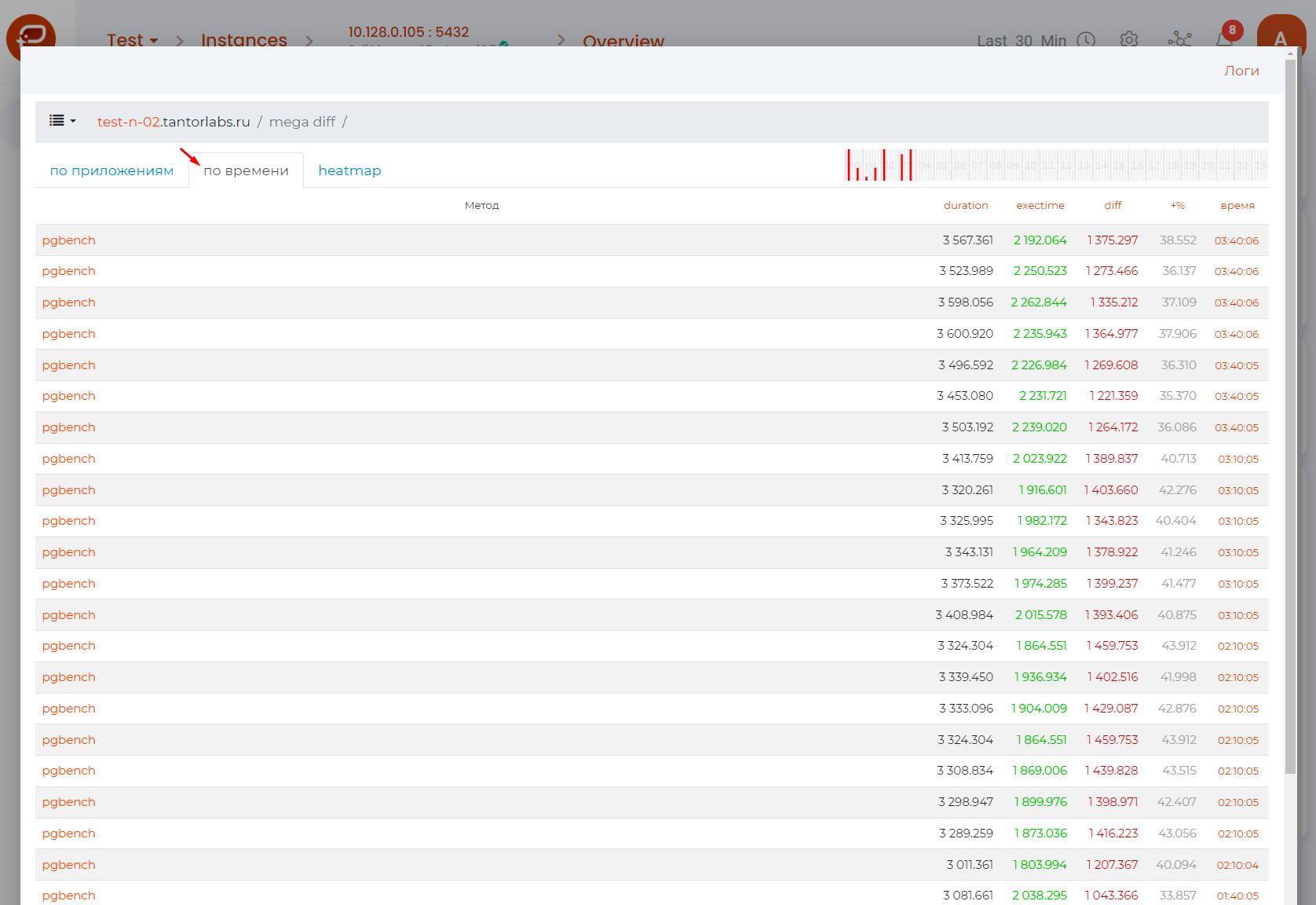Open the heatmap tab
Viewport: 1316px width, 905px height.
(349, 170)
